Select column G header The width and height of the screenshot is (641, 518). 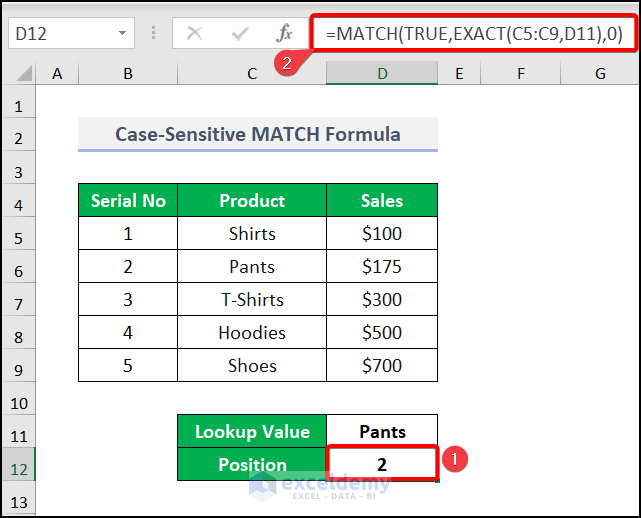pyautogui.click(x=600, y=73)
